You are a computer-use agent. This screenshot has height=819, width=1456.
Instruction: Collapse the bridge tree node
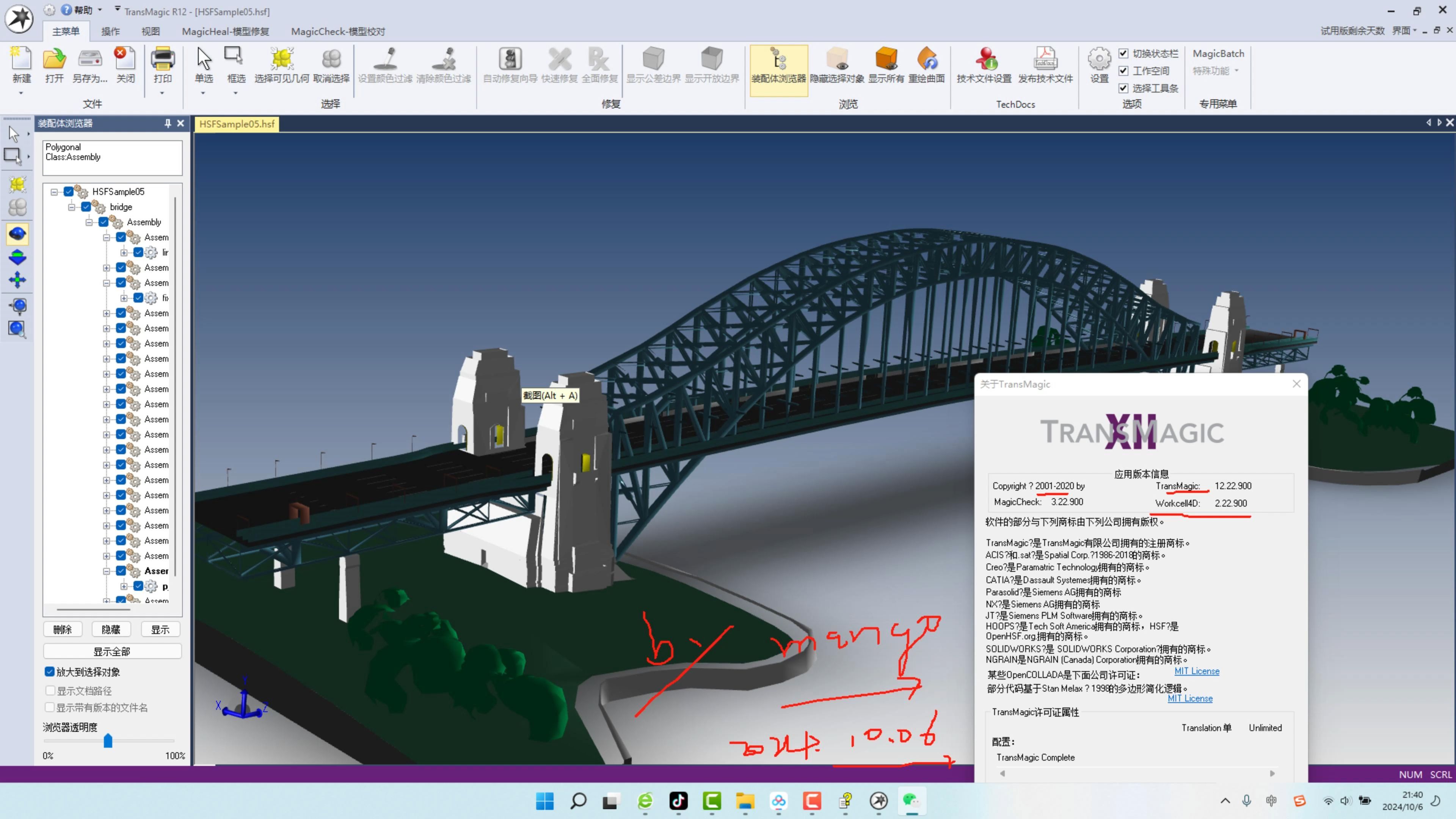tap(72, 207)
